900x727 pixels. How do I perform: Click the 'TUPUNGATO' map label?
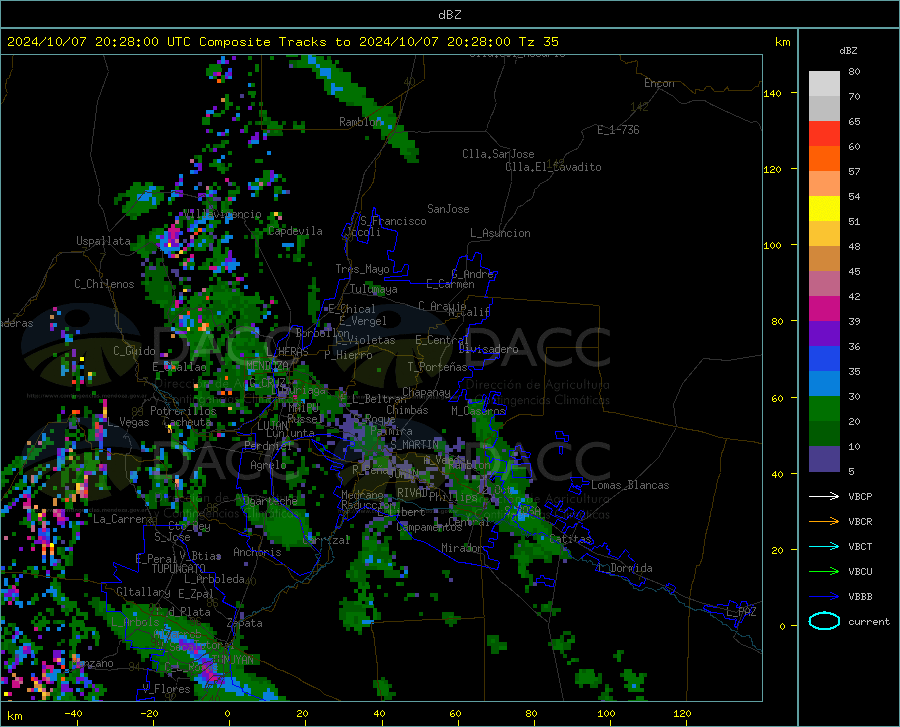[x=179, y=569]
